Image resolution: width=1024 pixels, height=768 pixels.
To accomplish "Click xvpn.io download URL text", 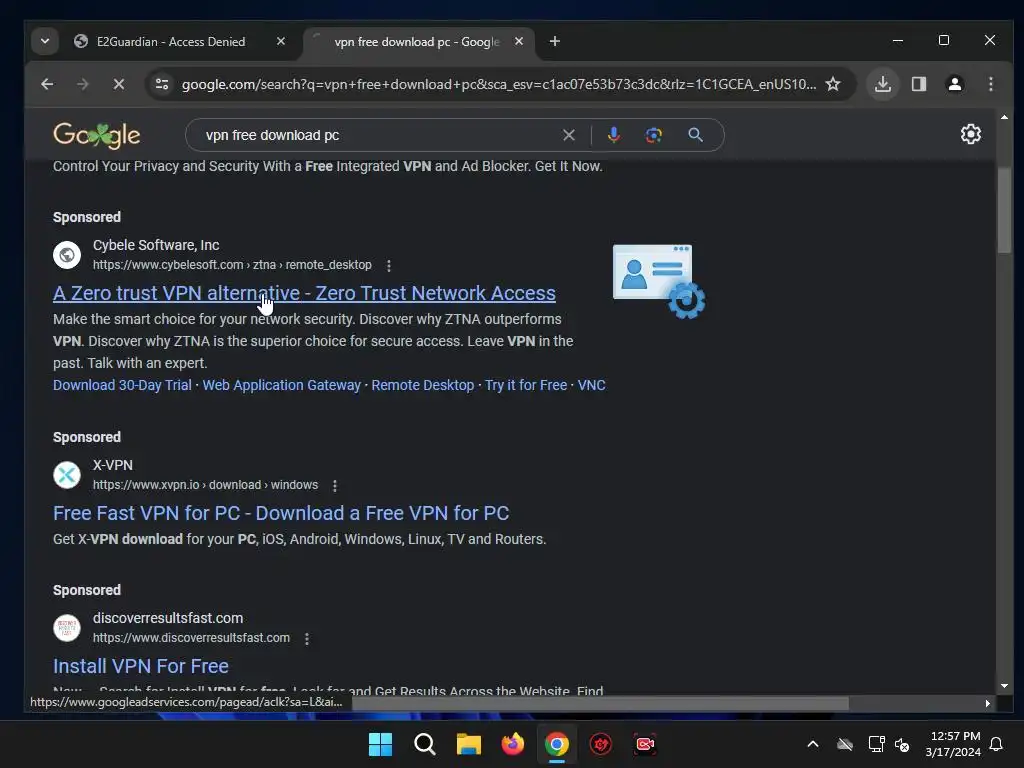I will [x=205, y=485].
